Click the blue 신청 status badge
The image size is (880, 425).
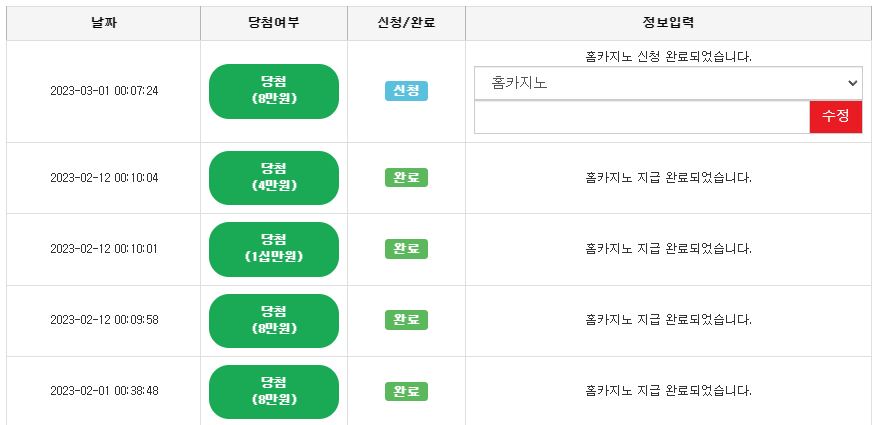(406, 91)
